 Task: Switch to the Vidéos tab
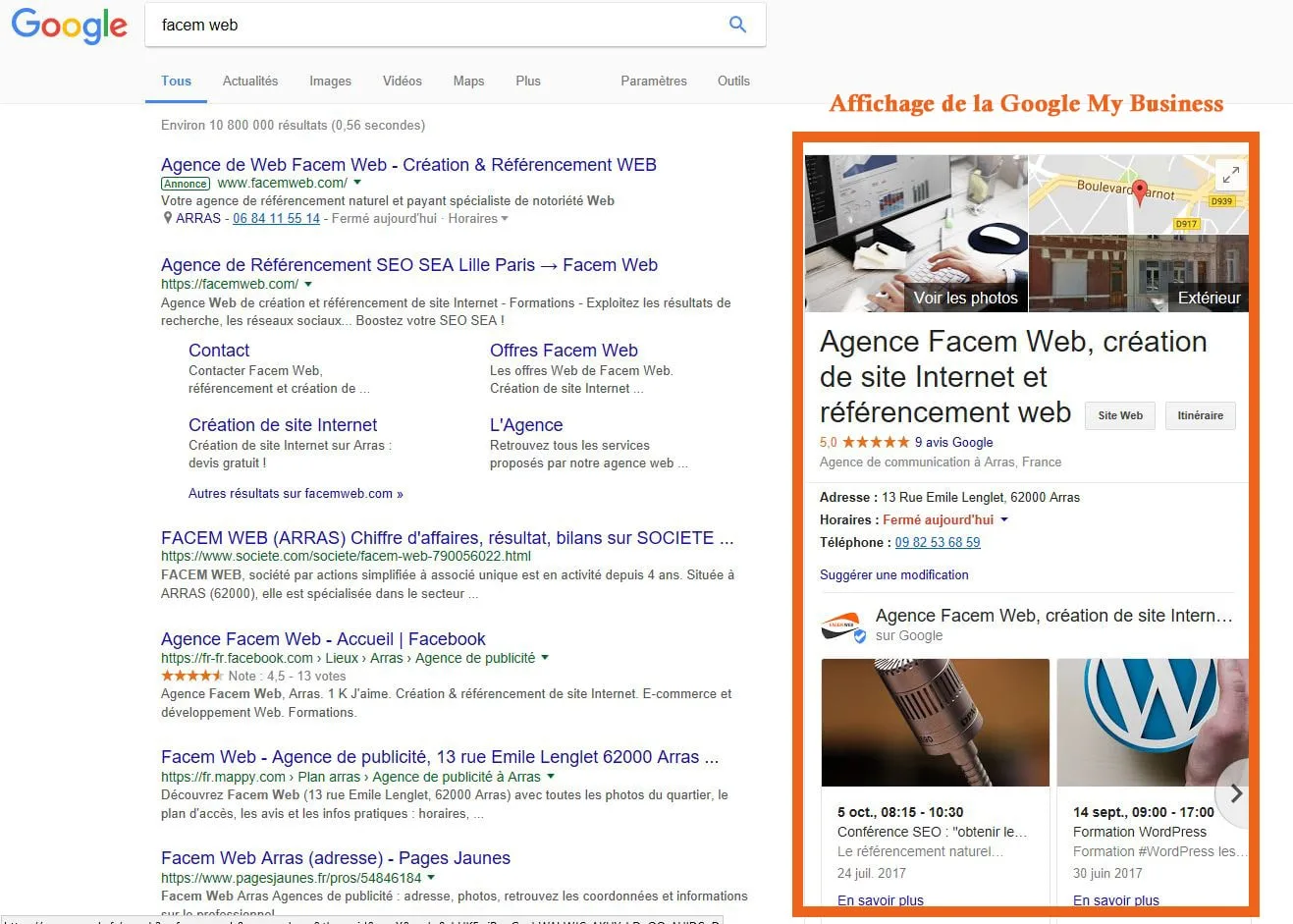(x=403, y=81)
